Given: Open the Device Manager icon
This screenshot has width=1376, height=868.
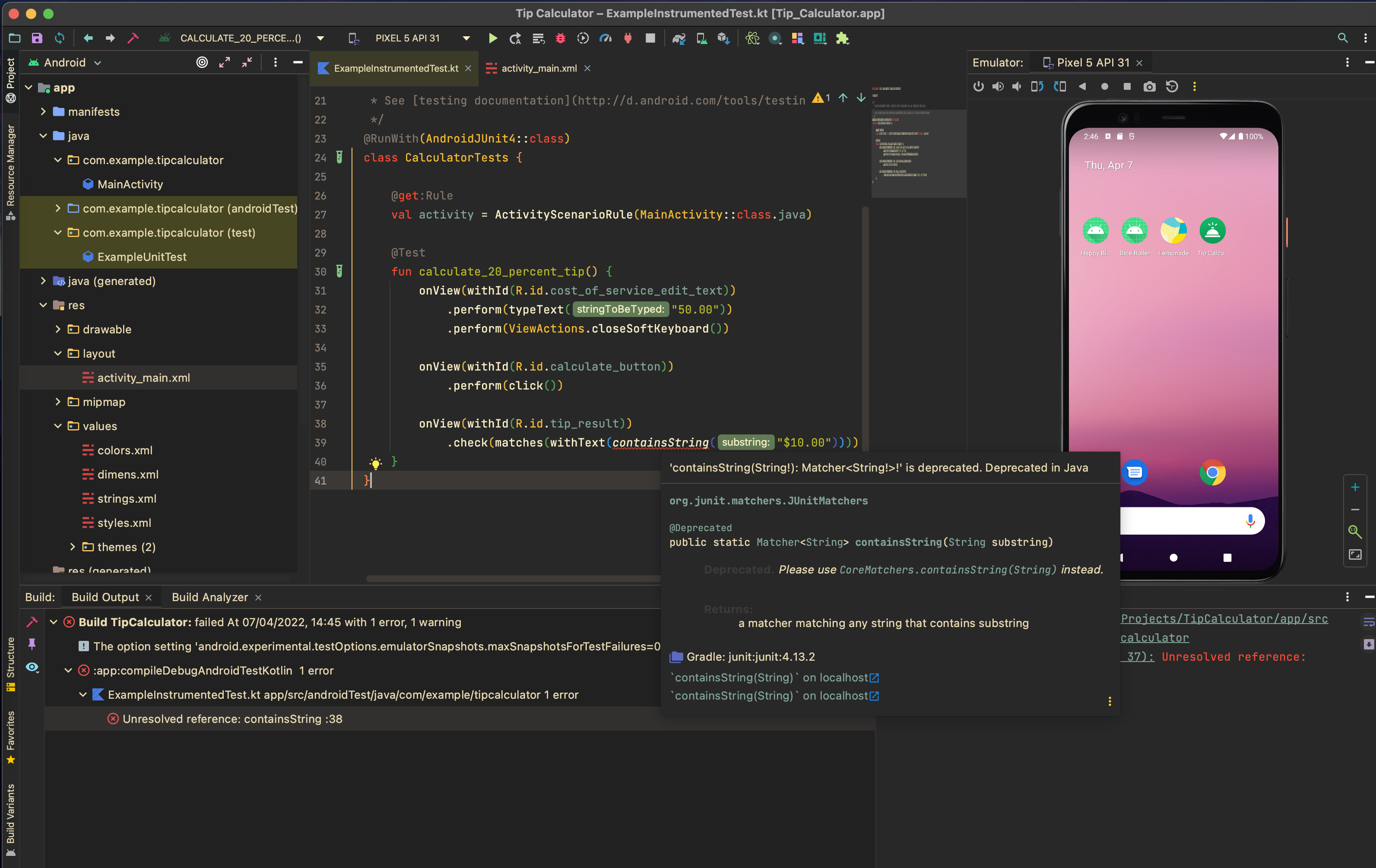Looking at the screenshot, I should pyautogui.click(x=701, y=38).
